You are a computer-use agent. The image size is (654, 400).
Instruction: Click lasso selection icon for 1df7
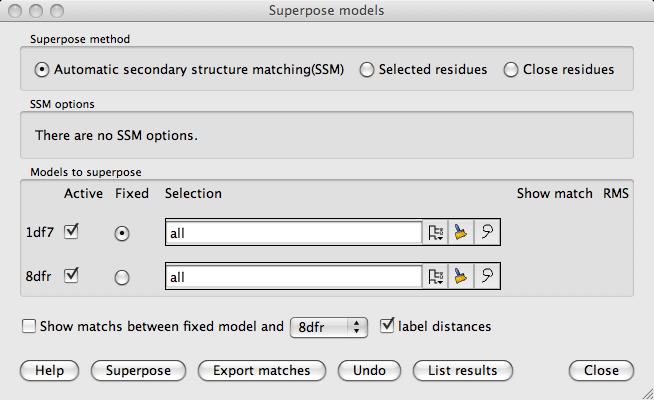486,233
